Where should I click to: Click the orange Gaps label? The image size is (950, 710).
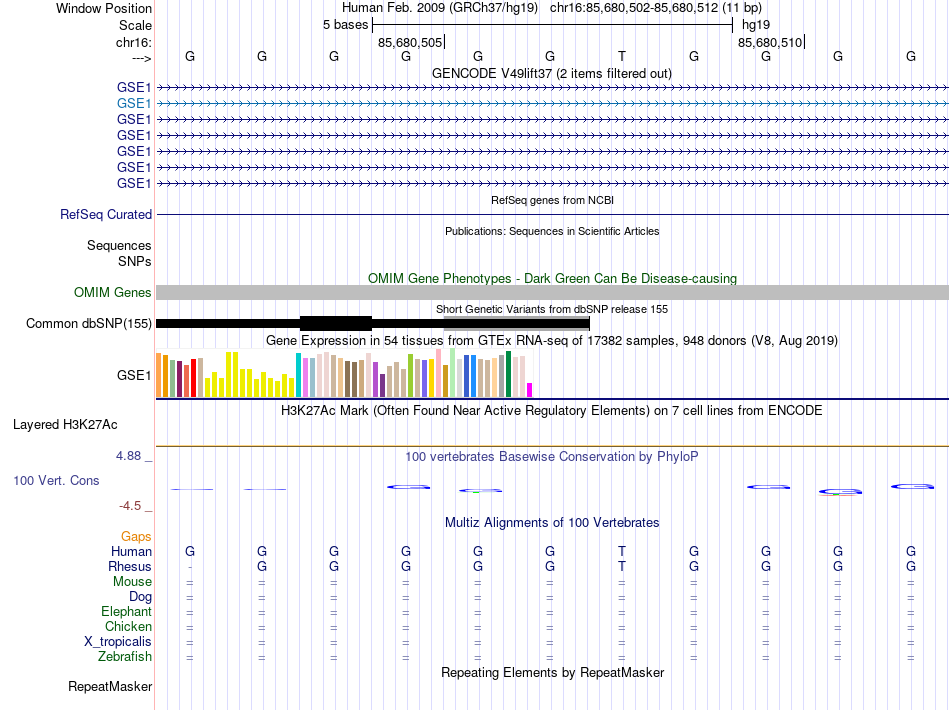tap(136, 536)
